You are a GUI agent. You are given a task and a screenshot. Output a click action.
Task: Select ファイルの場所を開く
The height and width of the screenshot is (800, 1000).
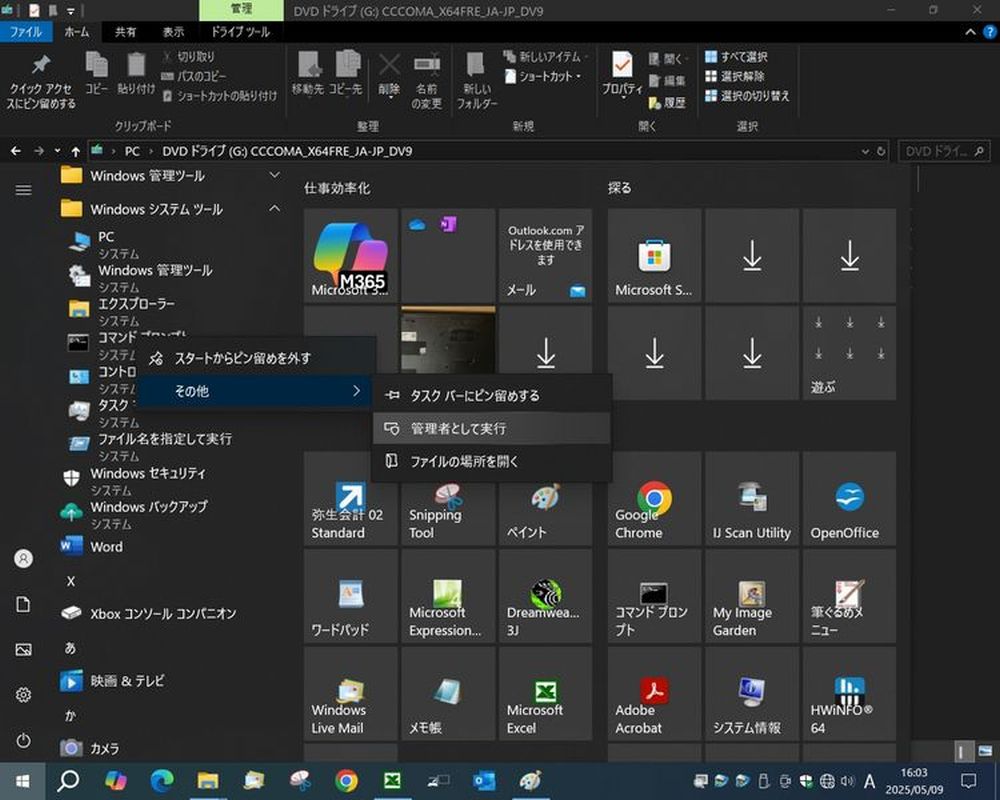[x=492, y=461]
